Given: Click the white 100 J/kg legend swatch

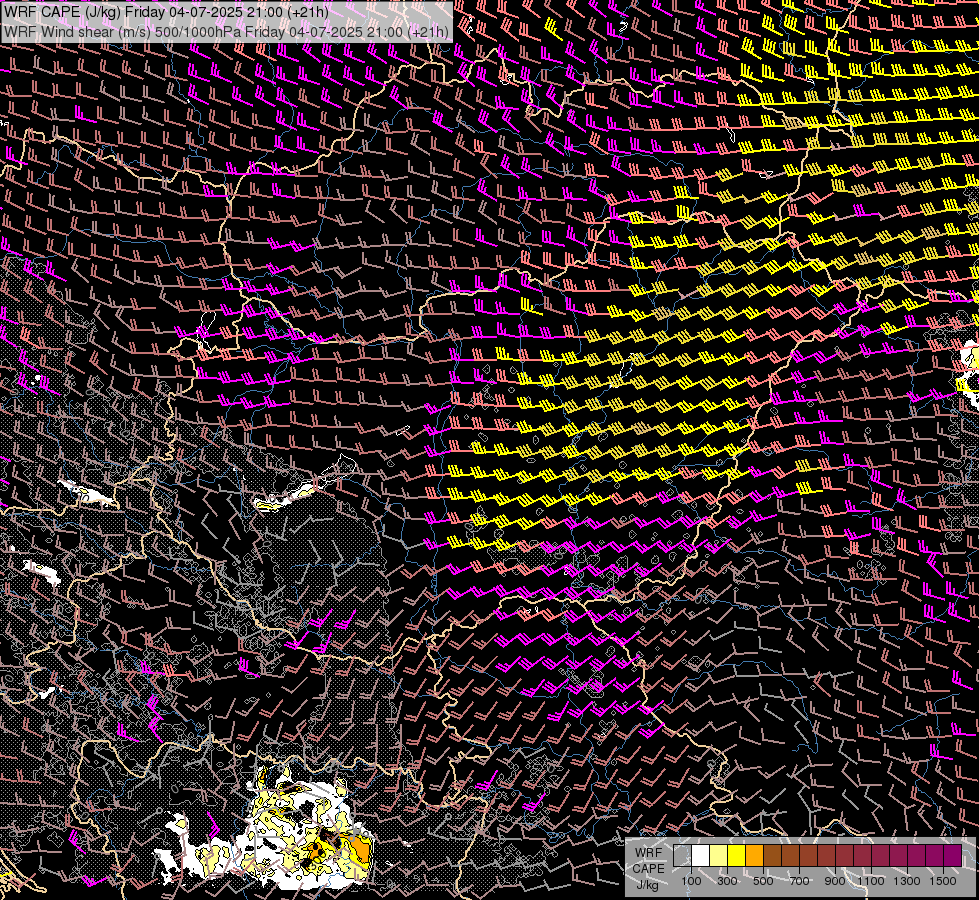Looking at the screenshot, I should [701, 856].
